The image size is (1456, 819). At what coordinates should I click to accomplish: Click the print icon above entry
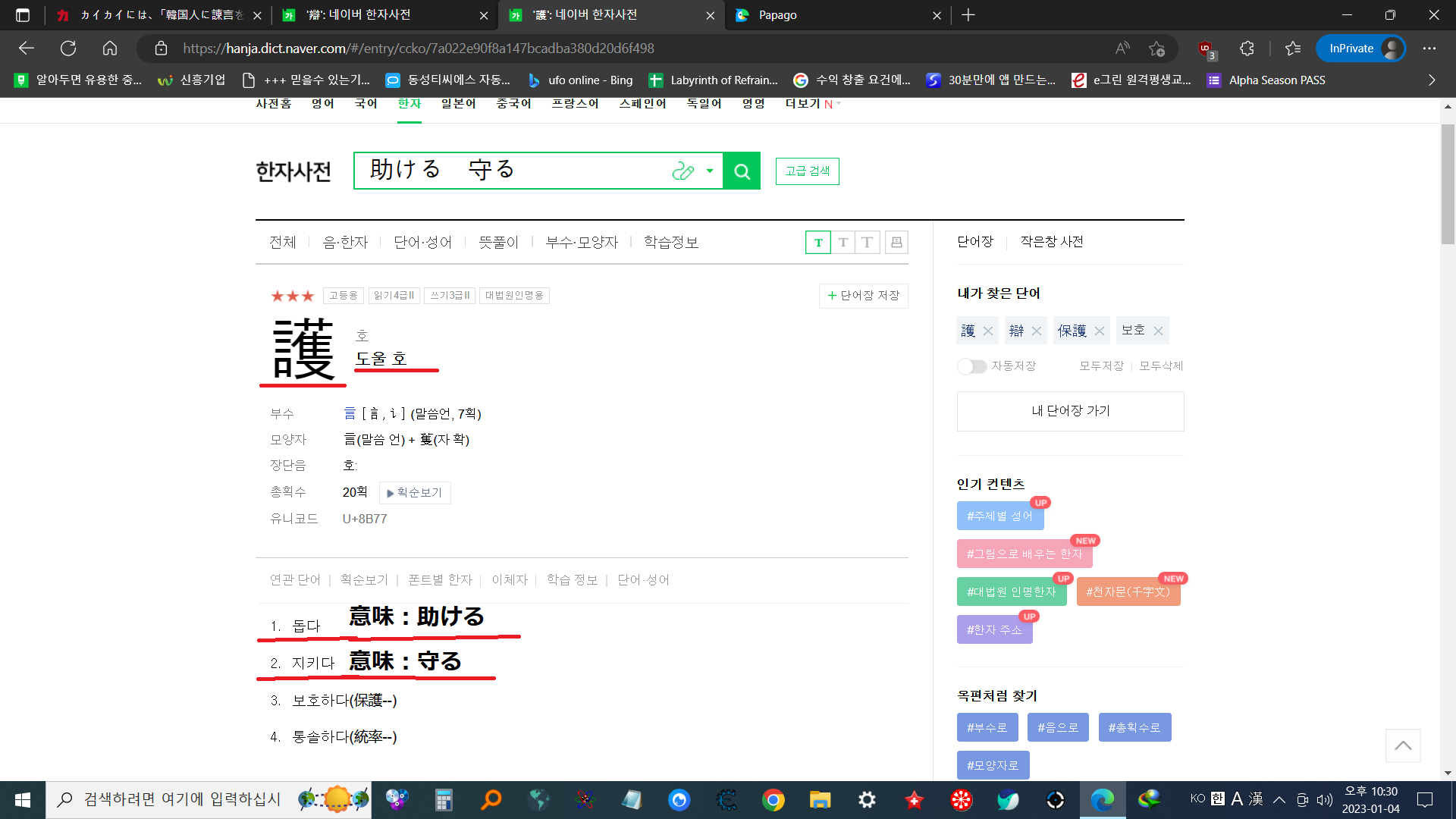896,243
